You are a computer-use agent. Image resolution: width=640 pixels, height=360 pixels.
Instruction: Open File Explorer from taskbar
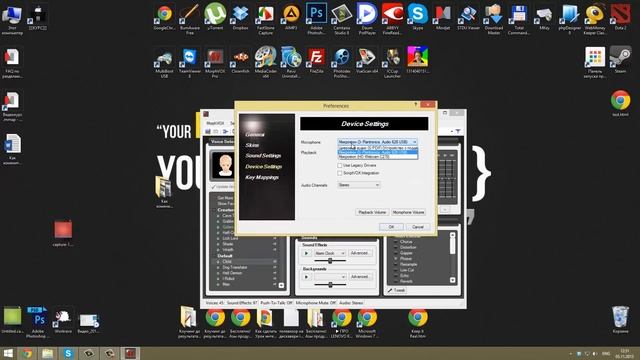pyautogui.click(x=48, y=353)
